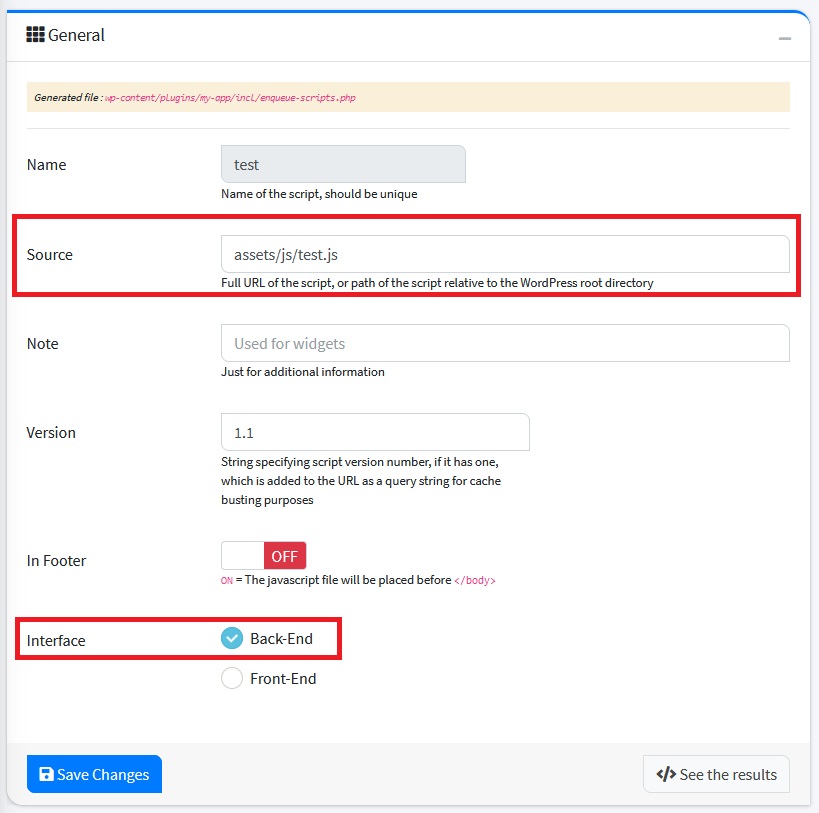
Task: Click into the Note text field
Action: pos(504,343)
